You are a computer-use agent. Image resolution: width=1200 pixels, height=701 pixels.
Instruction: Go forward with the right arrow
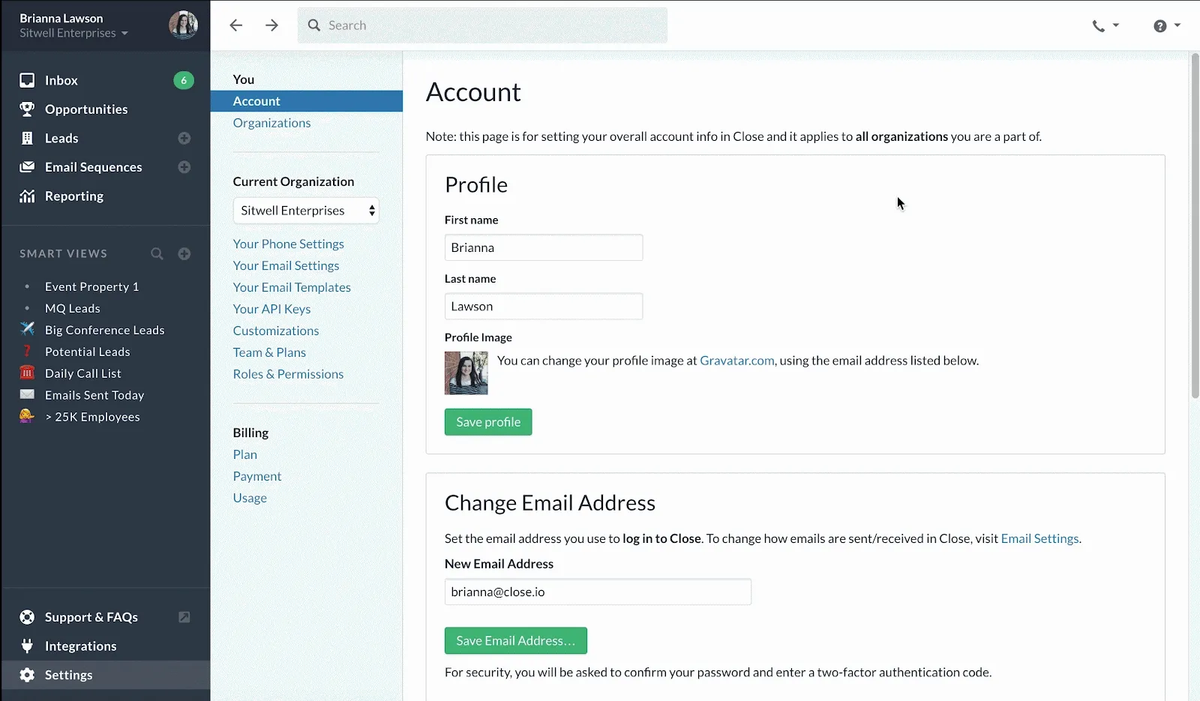coord(272,25)
